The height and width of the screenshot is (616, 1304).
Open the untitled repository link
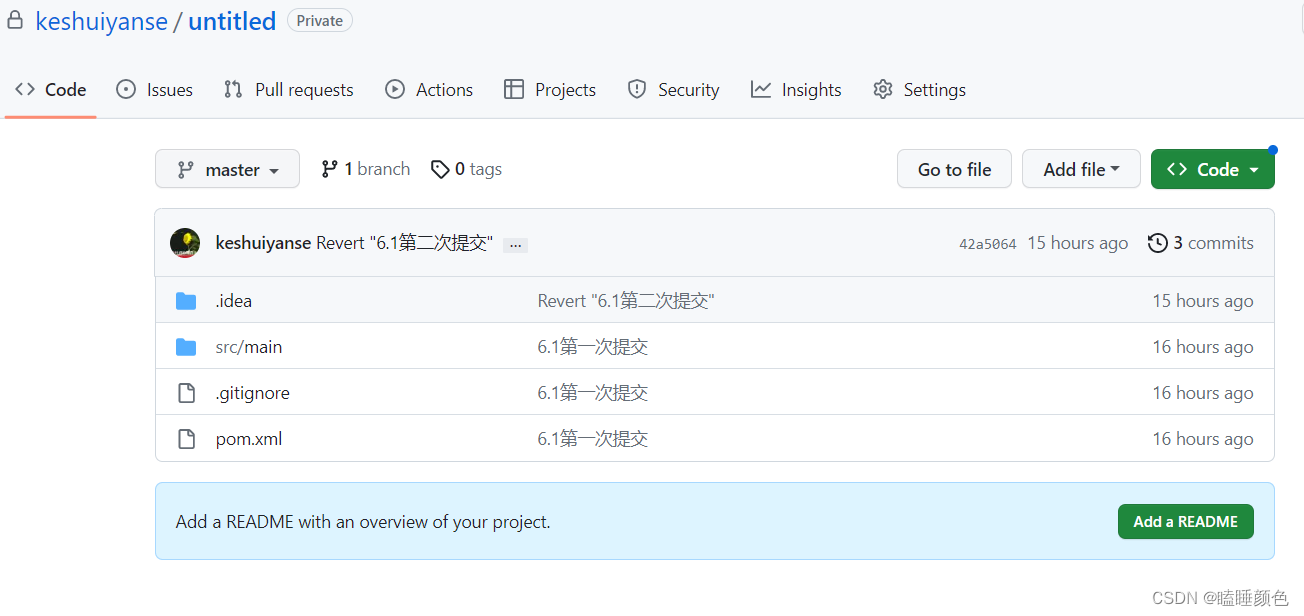232,21
